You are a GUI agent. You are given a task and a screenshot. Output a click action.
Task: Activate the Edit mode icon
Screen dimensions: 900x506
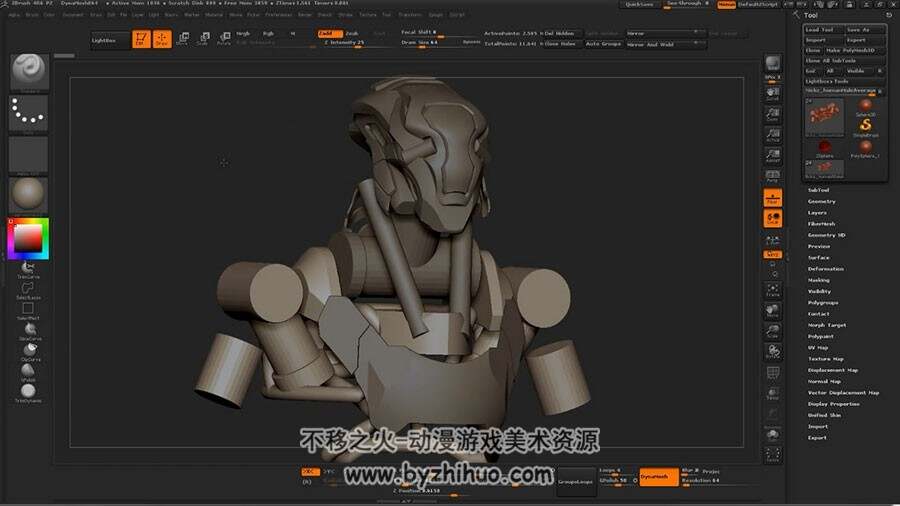pyautogui.click(x=141, y=39)
